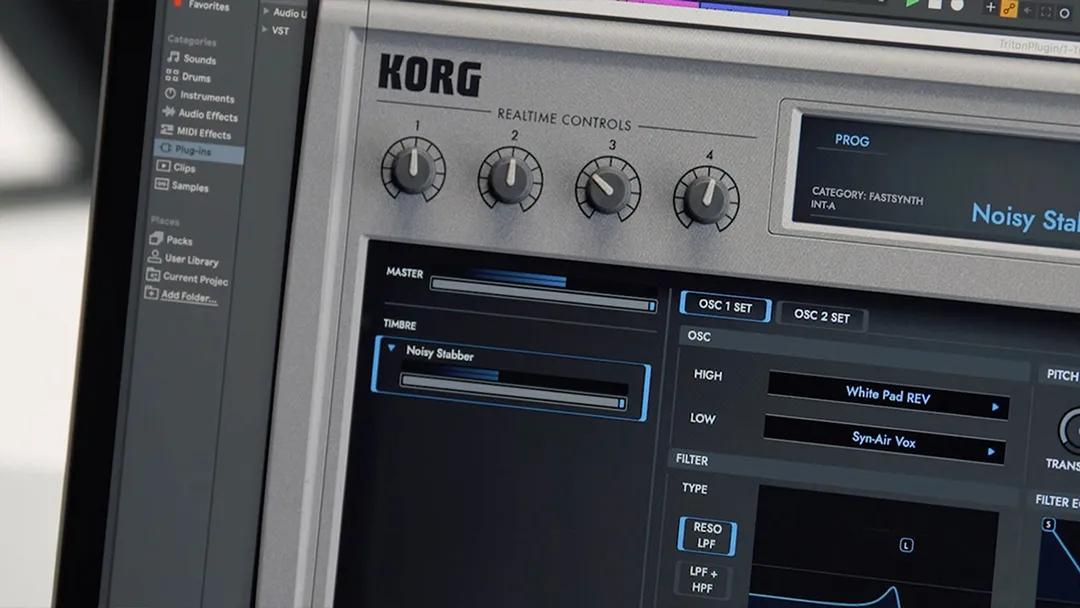Select the Instruments browser category
Image resolution: width=1080 pixels, height=608 pixels.
[x=200, y=96]
